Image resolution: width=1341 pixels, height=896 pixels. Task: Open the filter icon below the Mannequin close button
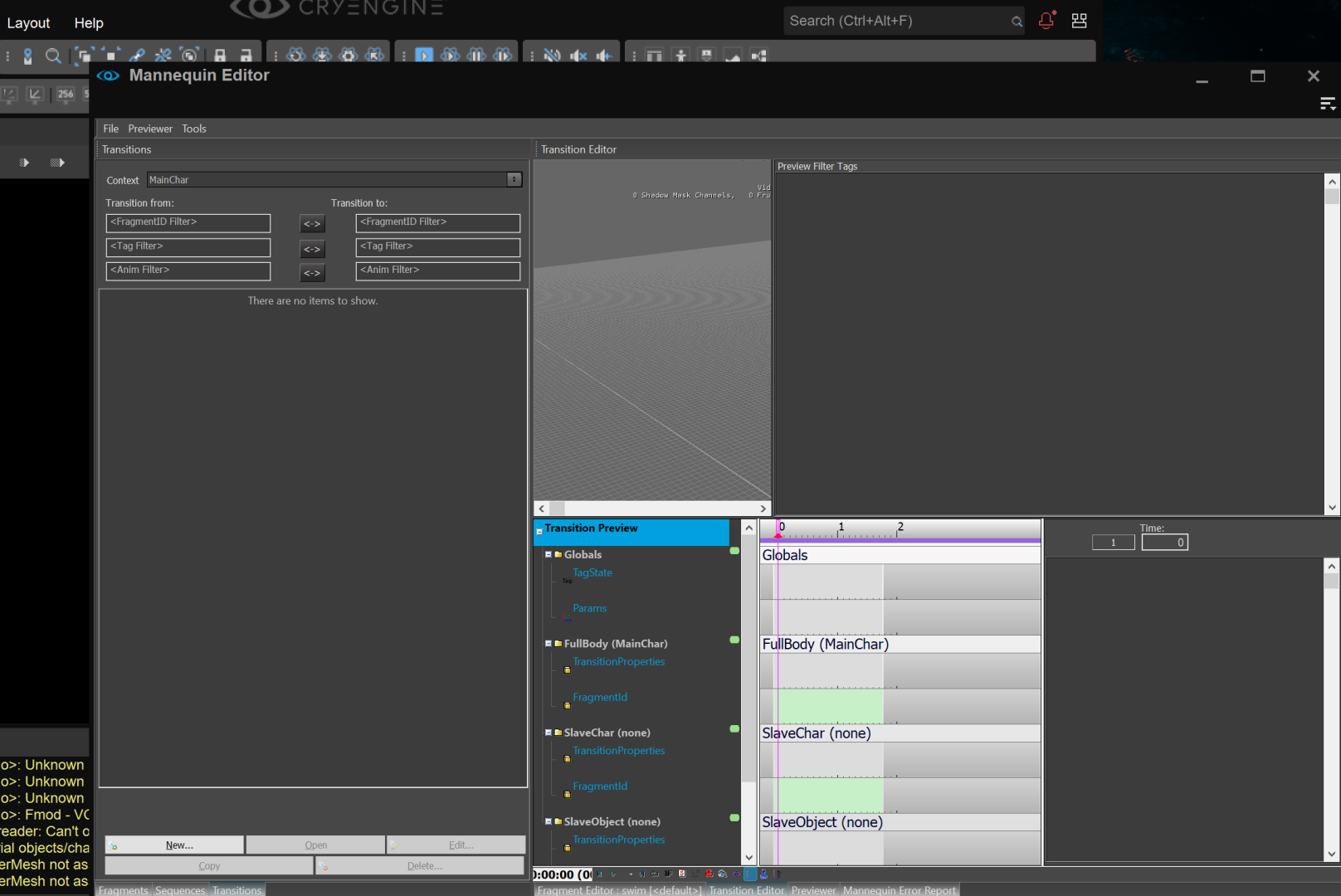tap(1328, 103)
